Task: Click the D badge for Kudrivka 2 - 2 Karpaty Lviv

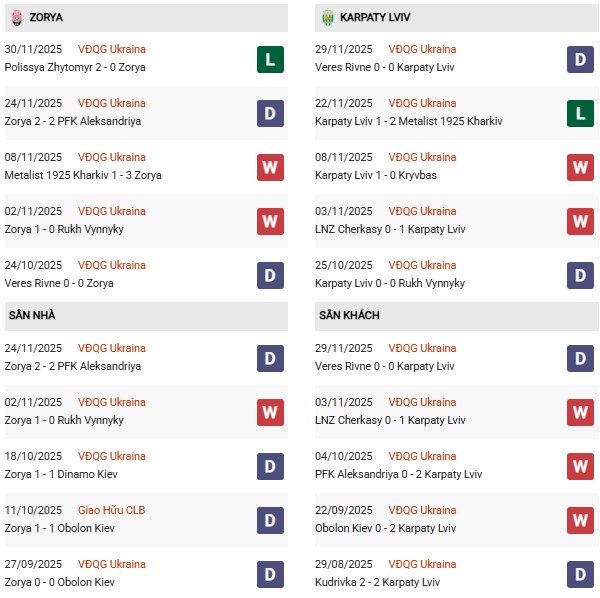Action: pos(581,574)
